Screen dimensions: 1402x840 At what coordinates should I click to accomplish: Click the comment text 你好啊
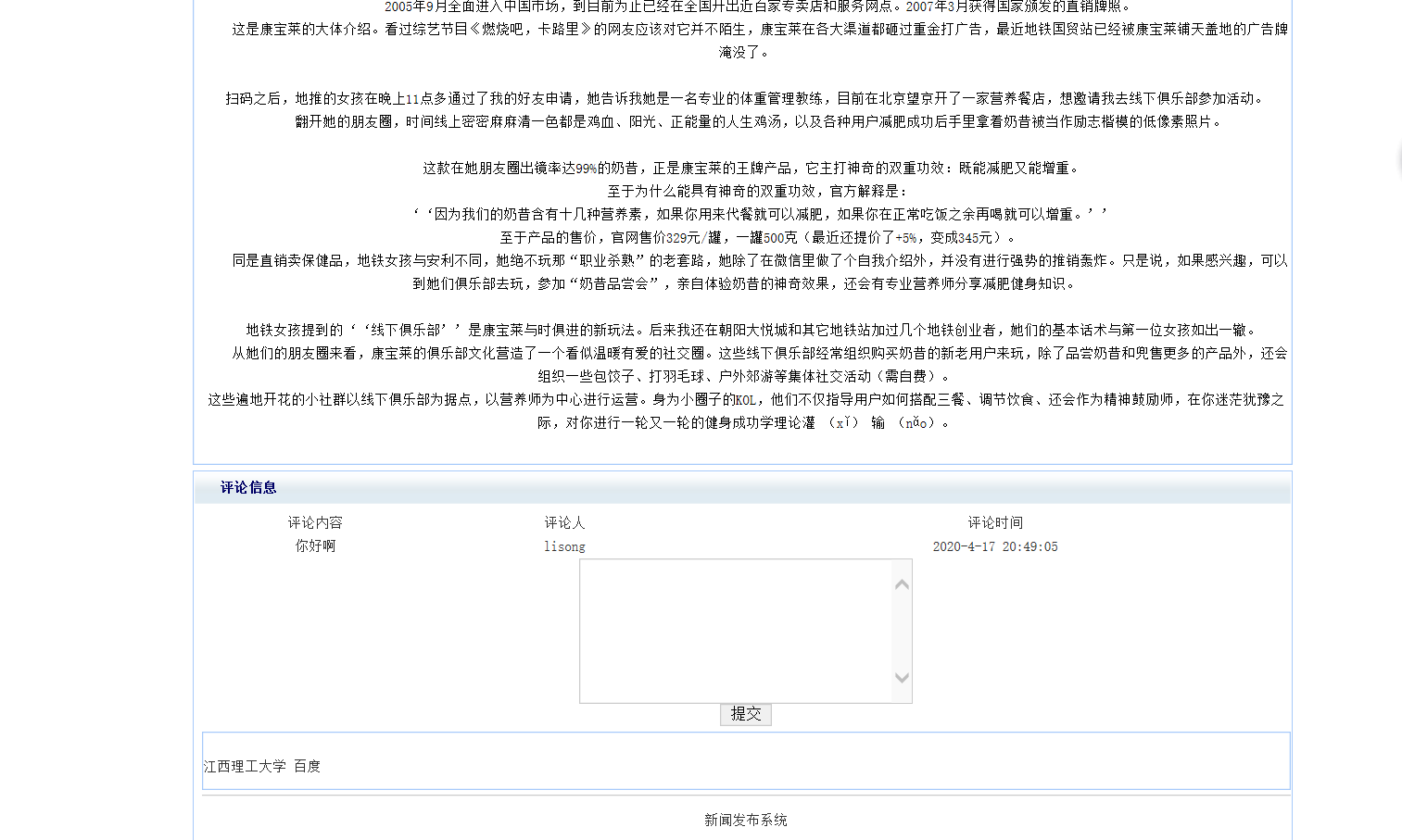315,545
